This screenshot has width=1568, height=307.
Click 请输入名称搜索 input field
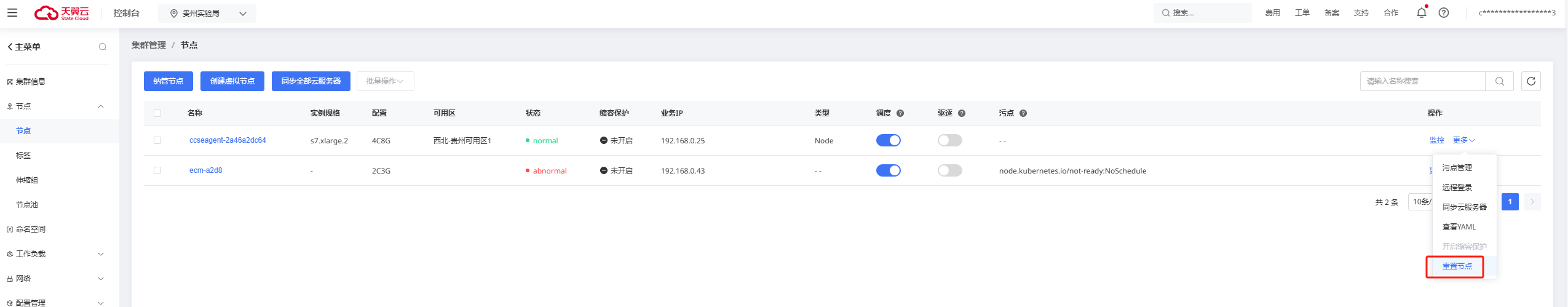(x=1423, y=81)
